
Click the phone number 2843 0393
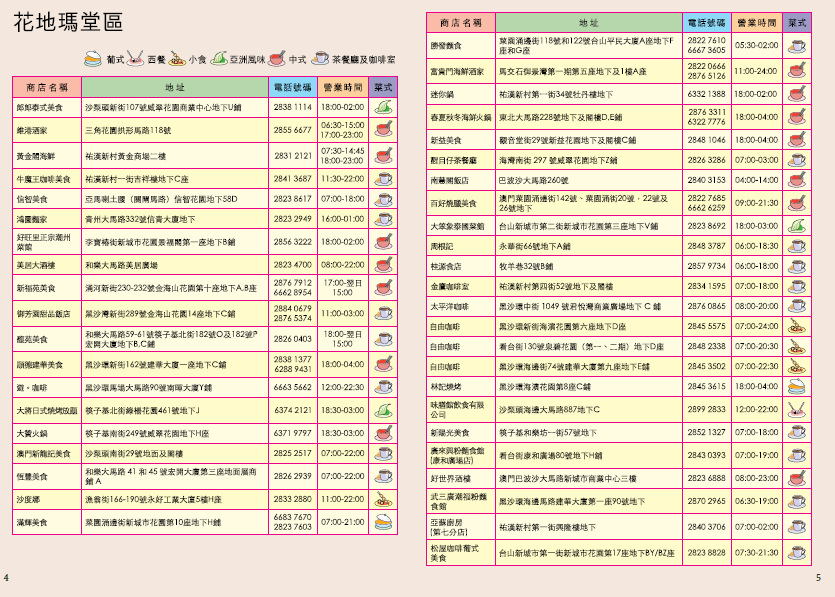[706, 455]
